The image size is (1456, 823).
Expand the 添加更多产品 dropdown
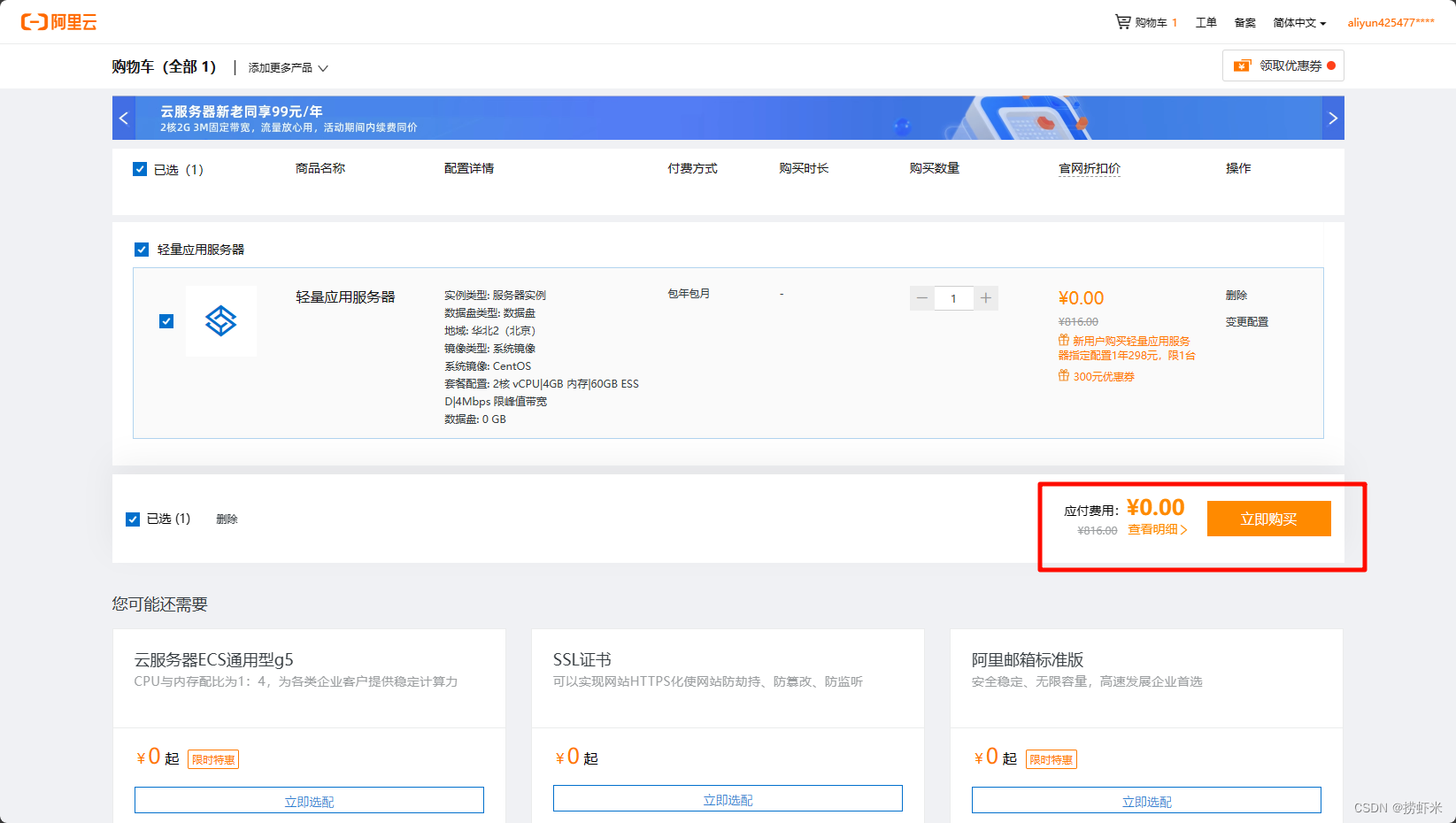click(288, 68)
